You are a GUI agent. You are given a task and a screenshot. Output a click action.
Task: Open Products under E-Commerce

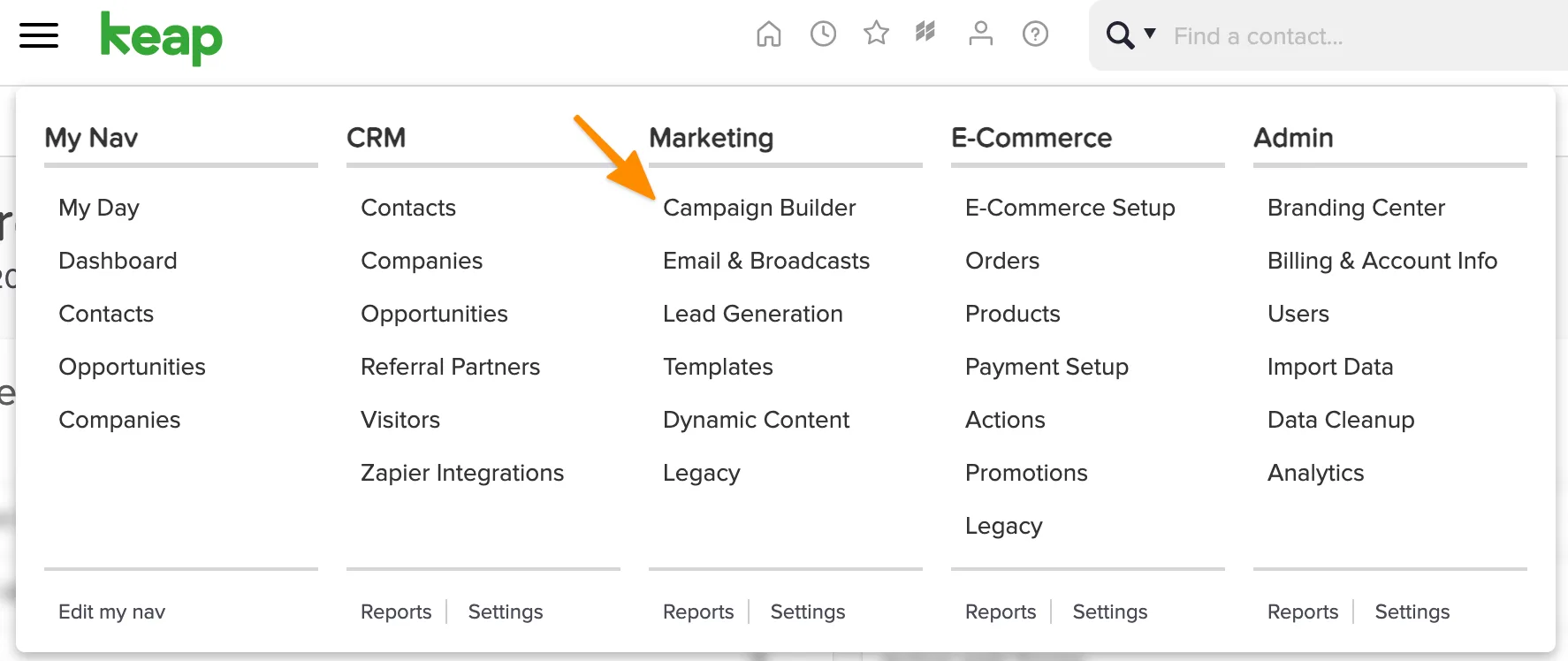(1013, 314)
